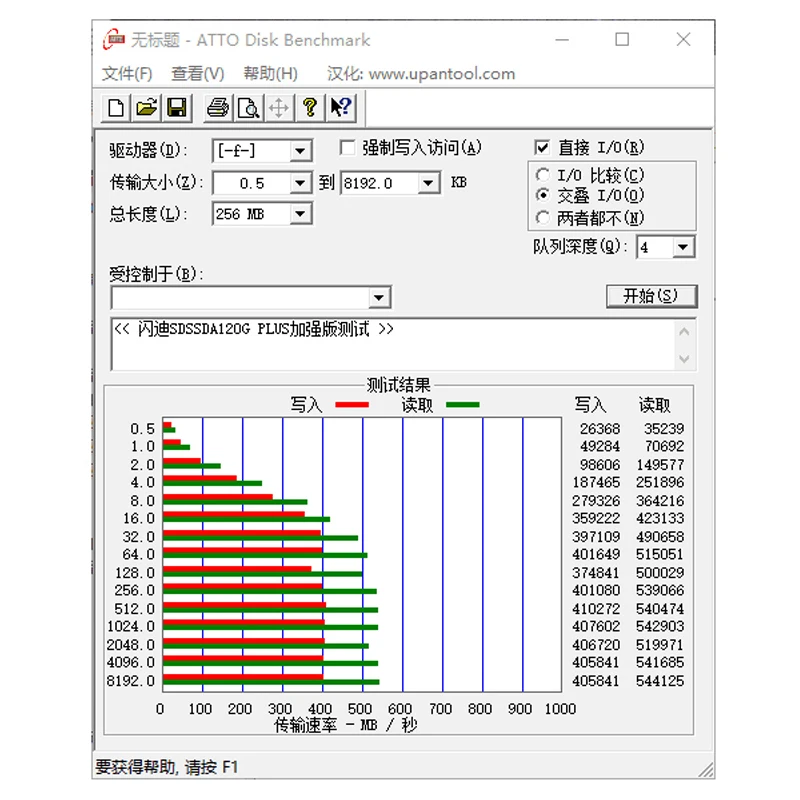The image size is (800, 800).
Task: Click the New file toolbar icon
Action: [x=116, y=108]
